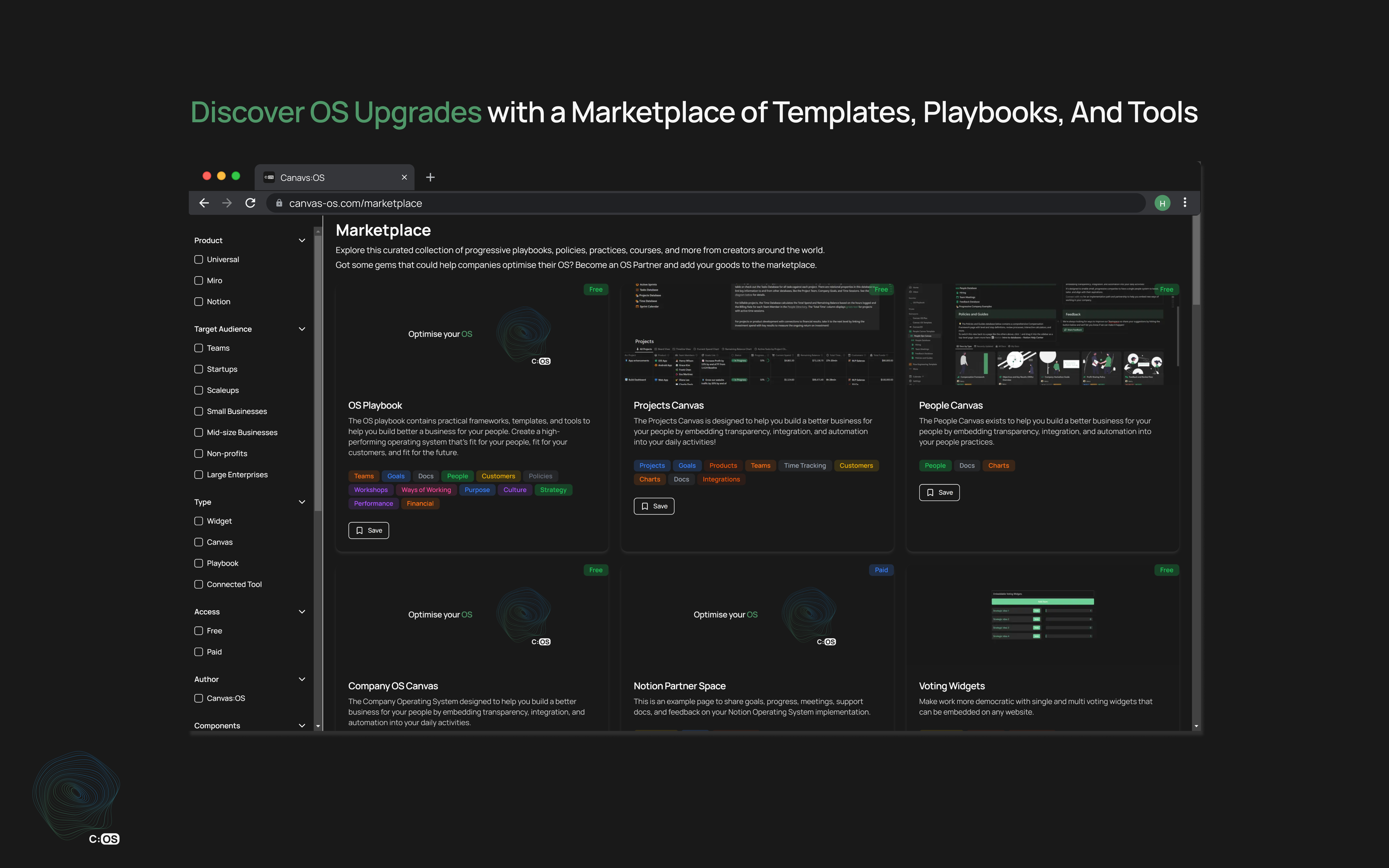Image resolution: width=1389 pixels, height=868 pixels.
Task: Click the green macOS window button
Action: pyautogui.click(x=235, y=176)
